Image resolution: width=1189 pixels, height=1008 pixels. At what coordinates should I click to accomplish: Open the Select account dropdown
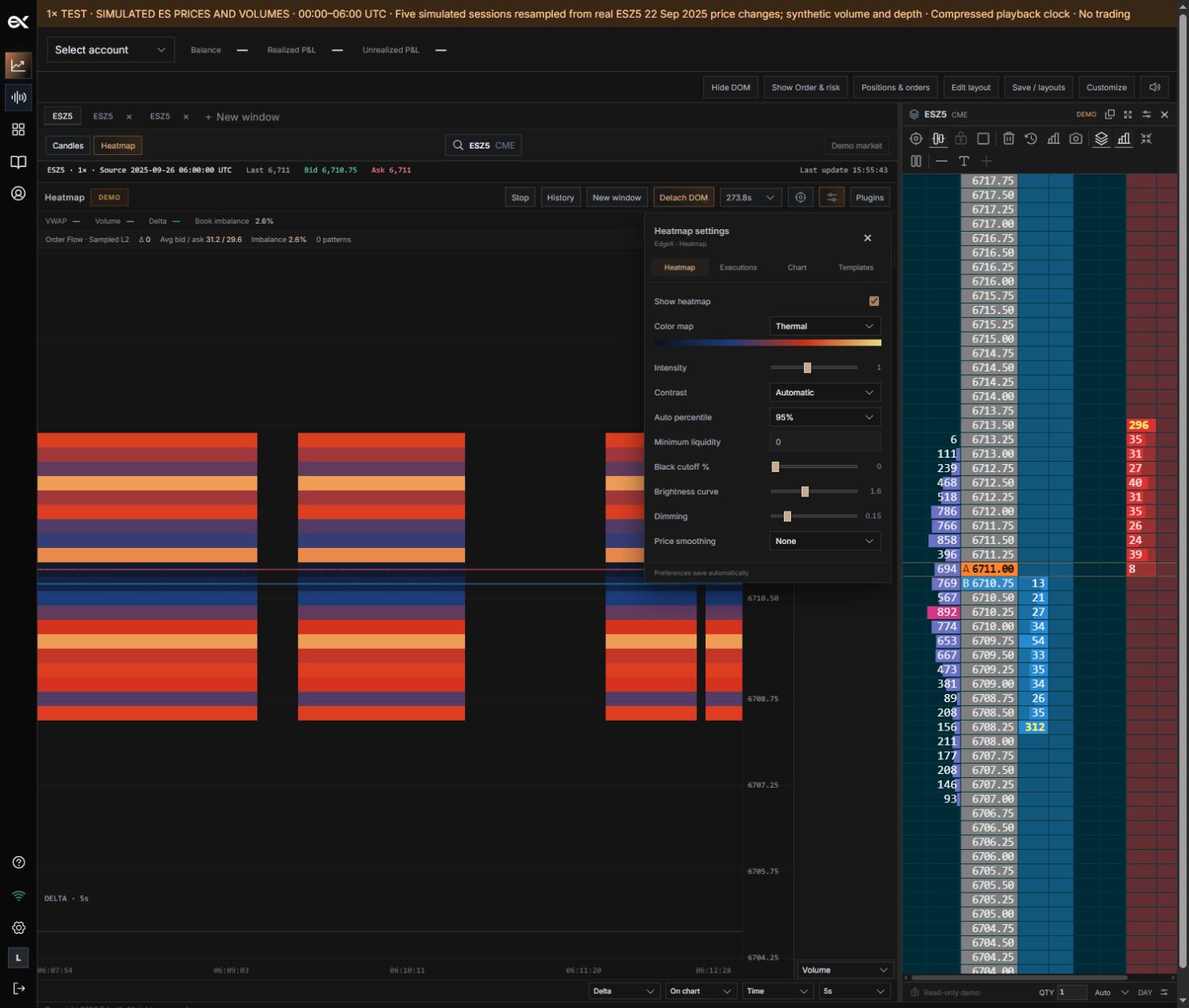[x=111, y=50]
